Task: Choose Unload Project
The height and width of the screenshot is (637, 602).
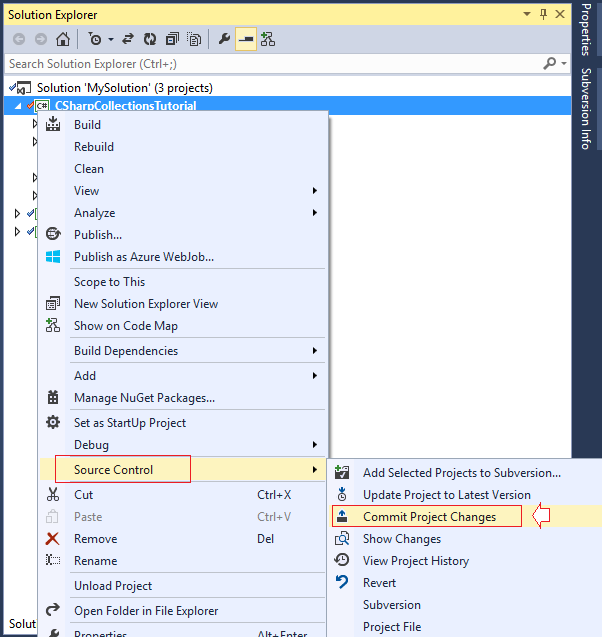Action: 184,586
